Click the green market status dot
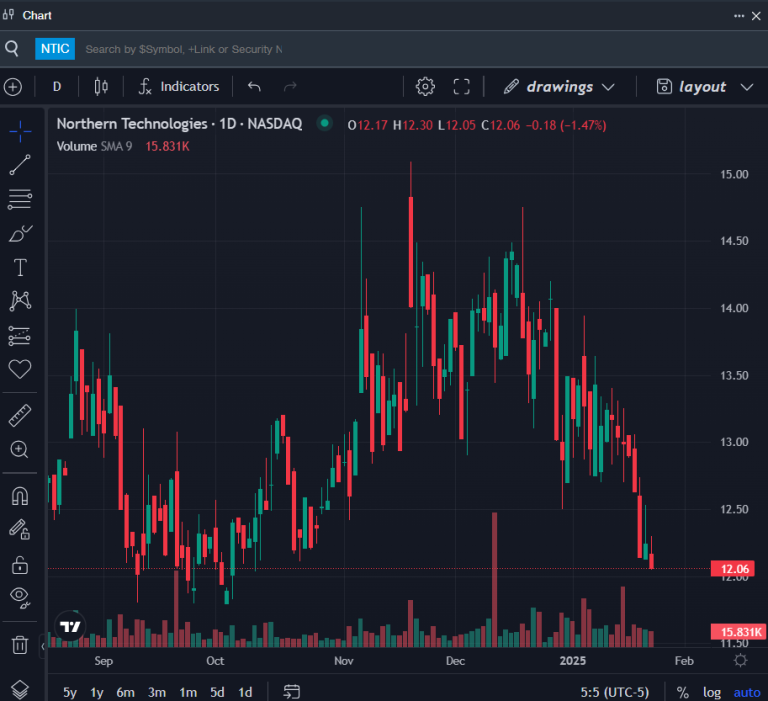The width and height of the screenshot is (768, 701). coord(324,123)
